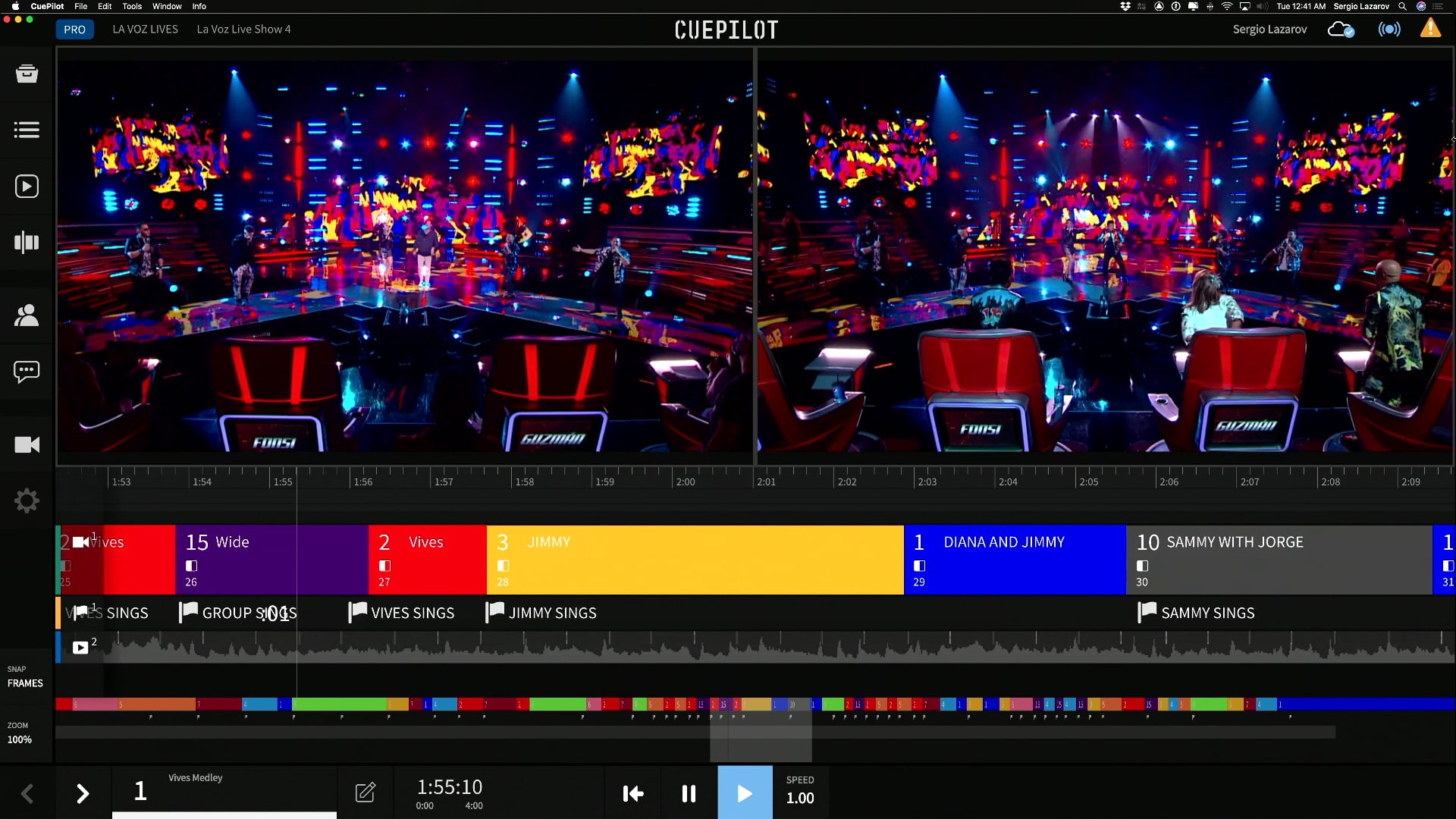This screenshot has height=819, width=1456.
Task: Click the right preview video monitor
Action: pyautogui.click(x=1105, y=256)
